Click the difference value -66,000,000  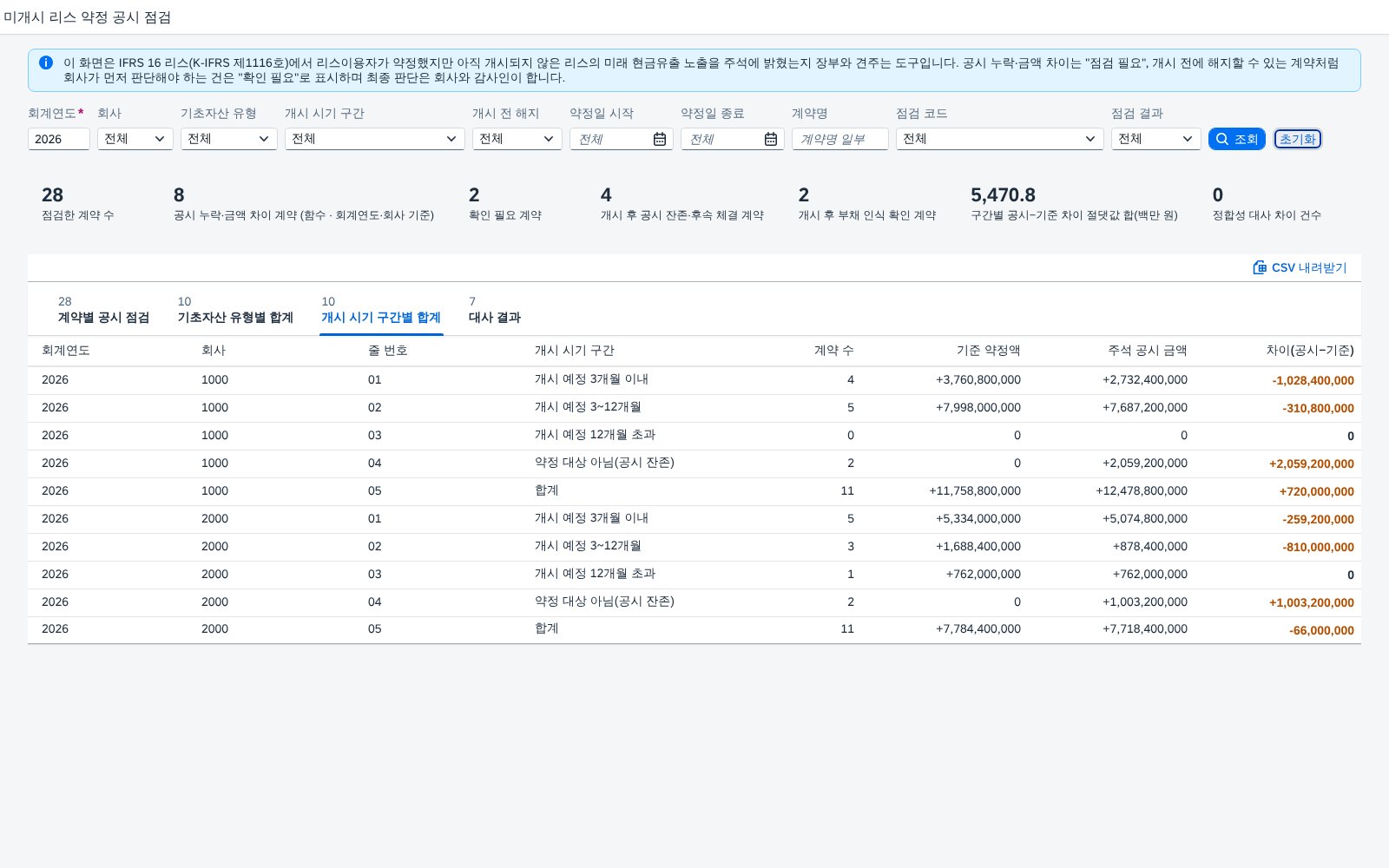pyautogui.click(x=1321, y=630)
